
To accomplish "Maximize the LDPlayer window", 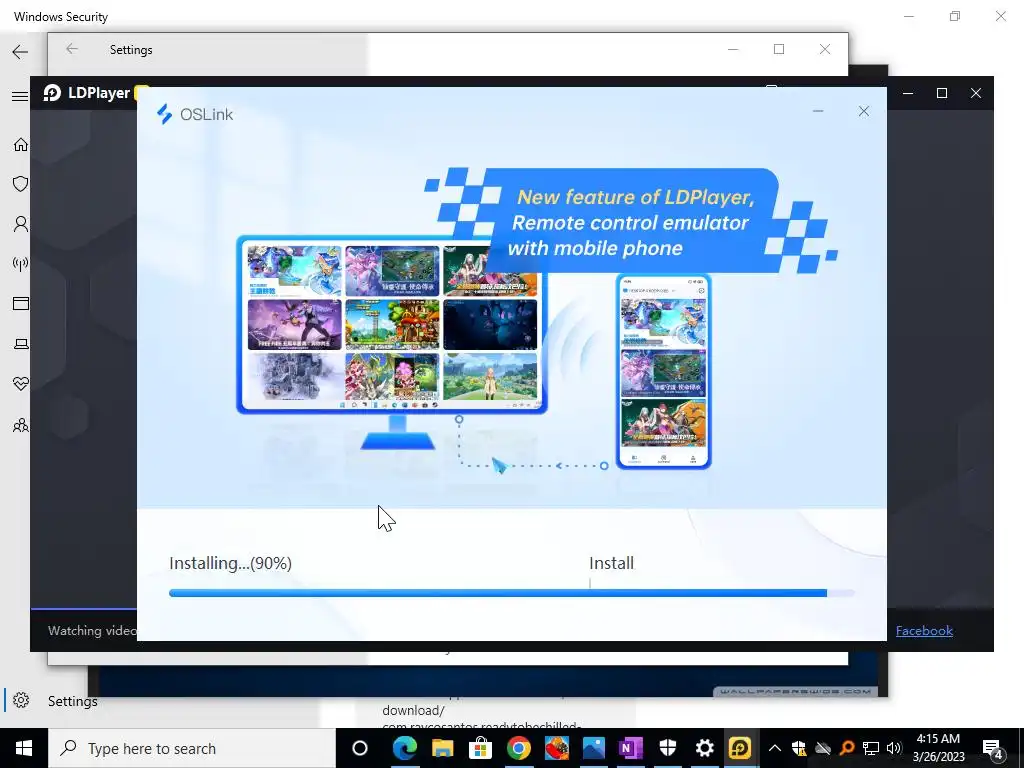I will pyautogui.click(x=942, y=93).
